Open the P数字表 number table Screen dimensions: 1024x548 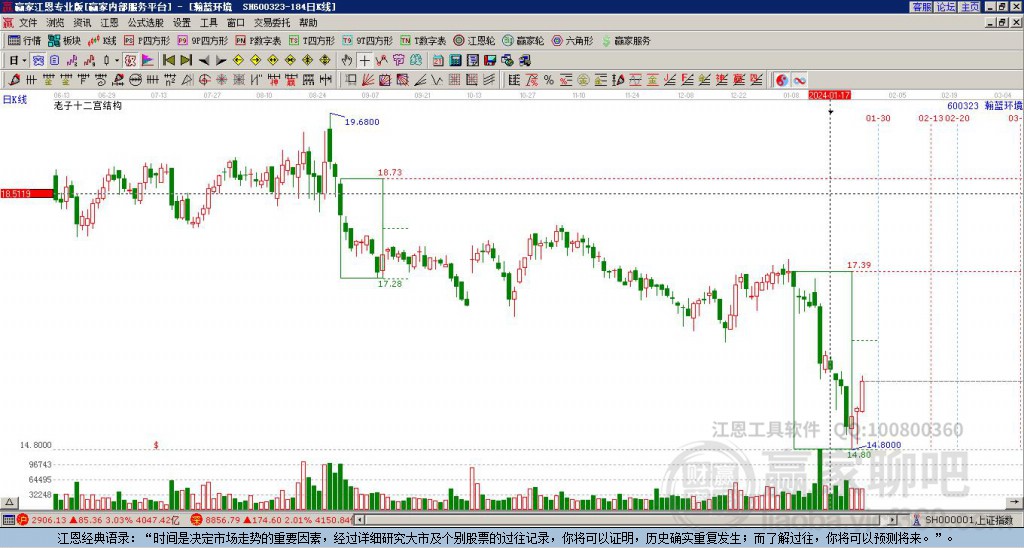click(258, 40)
